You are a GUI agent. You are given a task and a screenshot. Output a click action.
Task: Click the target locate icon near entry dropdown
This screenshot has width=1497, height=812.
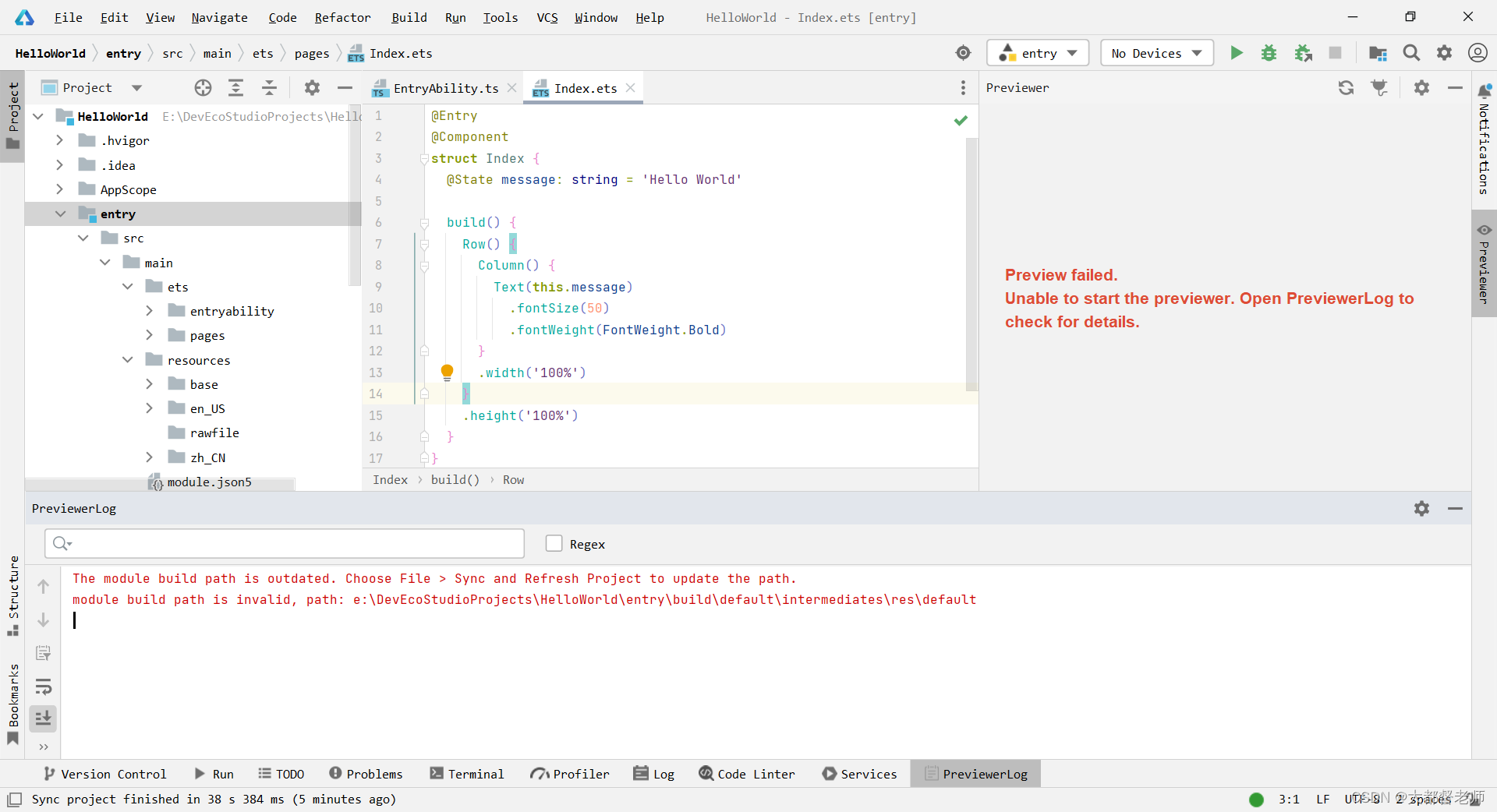964,53
